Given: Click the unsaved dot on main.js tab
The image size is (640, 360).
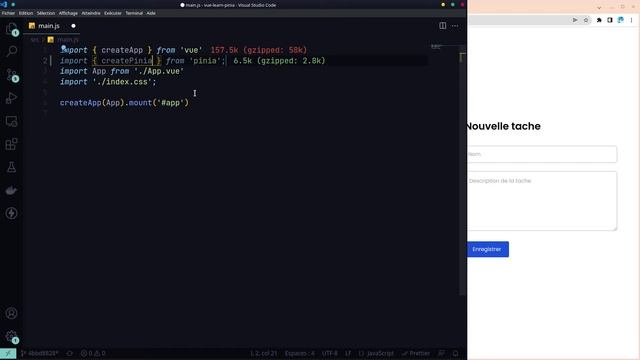Looking at the screenshot, I should pyautogui.click(x=73, y=26).
